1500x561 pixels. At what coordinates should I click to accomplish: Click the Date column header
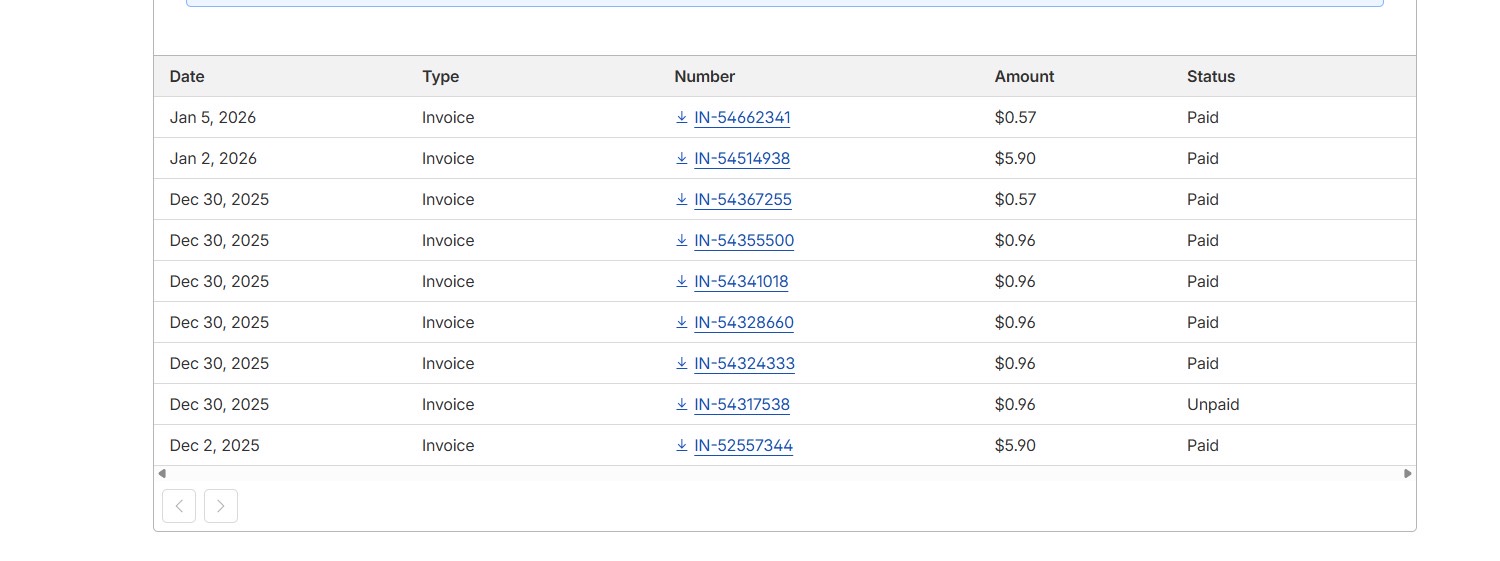pos(187,77)
